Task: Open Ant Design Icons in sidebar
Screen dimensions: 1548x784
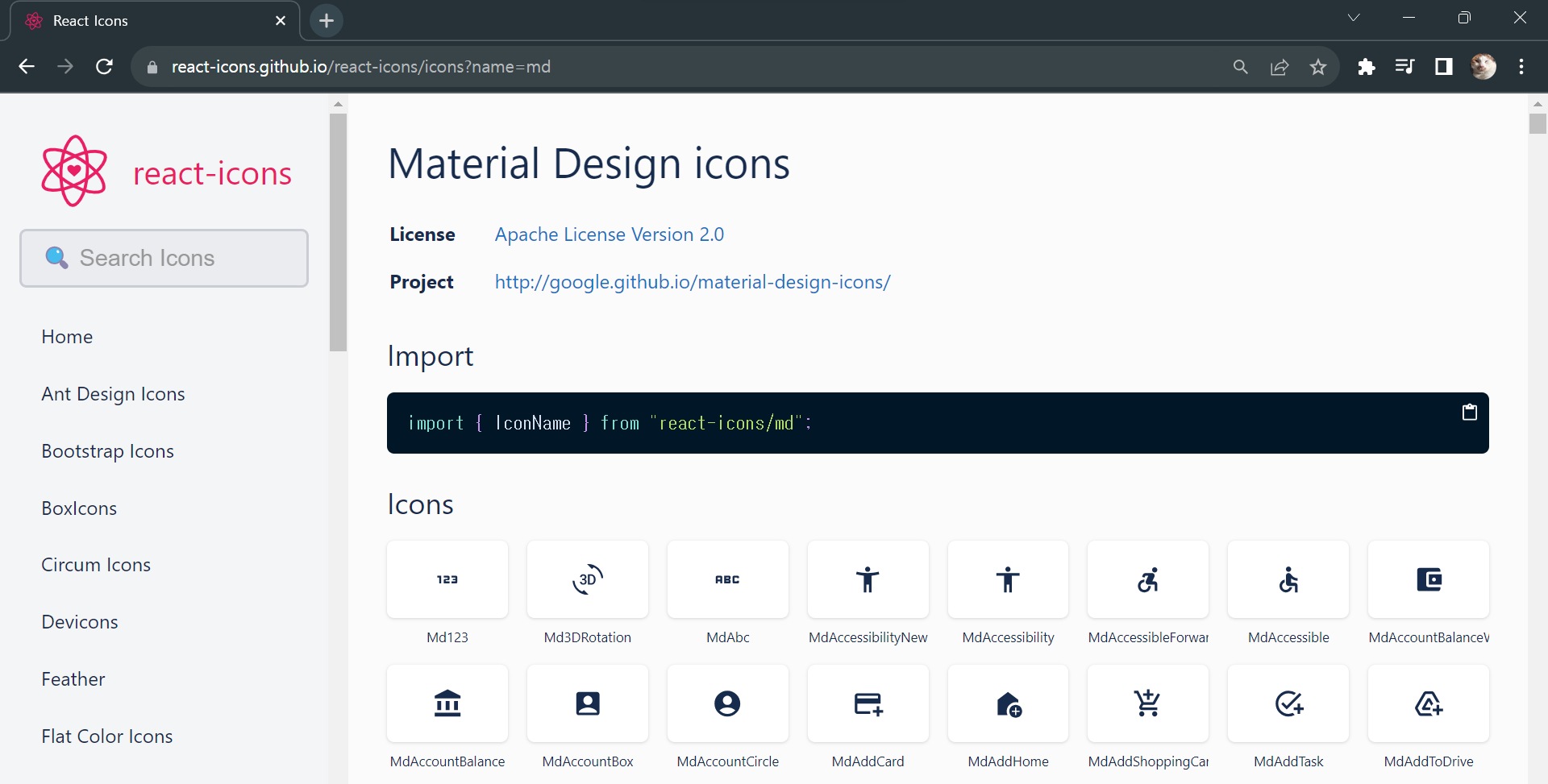Action: coord(113,394)
